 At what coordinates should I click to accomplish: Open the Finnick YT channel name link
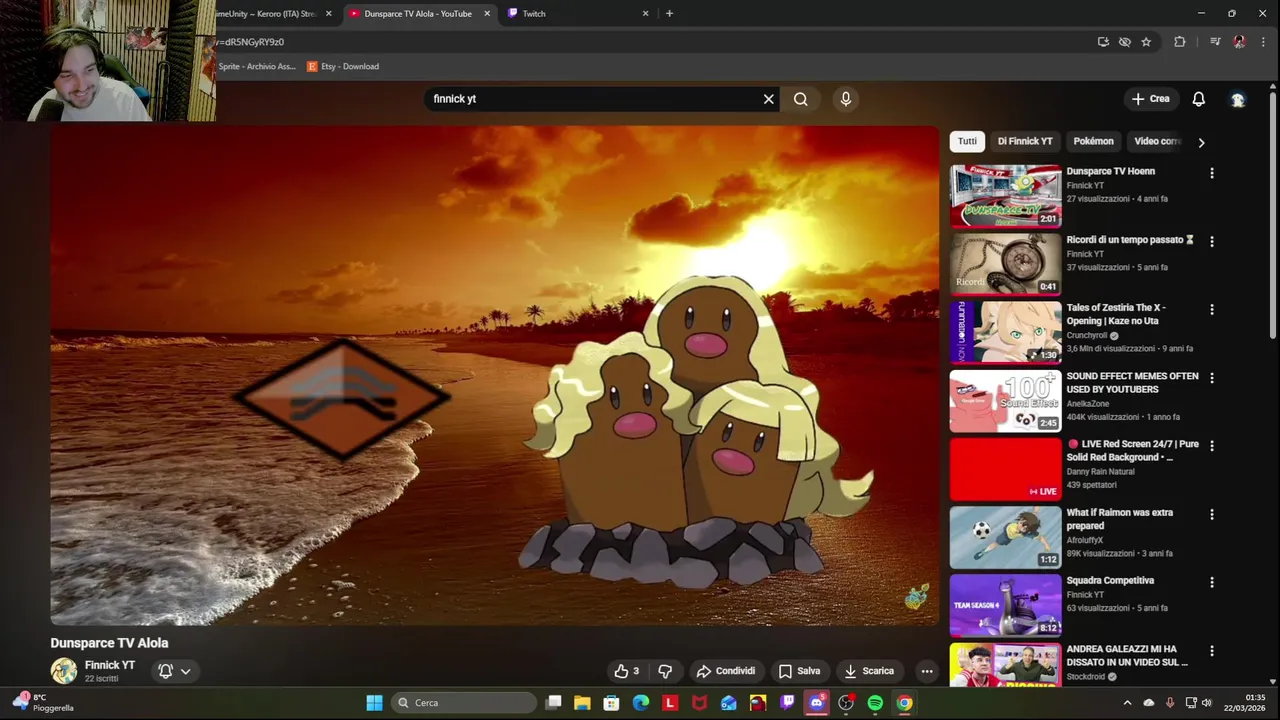(110, 665)
